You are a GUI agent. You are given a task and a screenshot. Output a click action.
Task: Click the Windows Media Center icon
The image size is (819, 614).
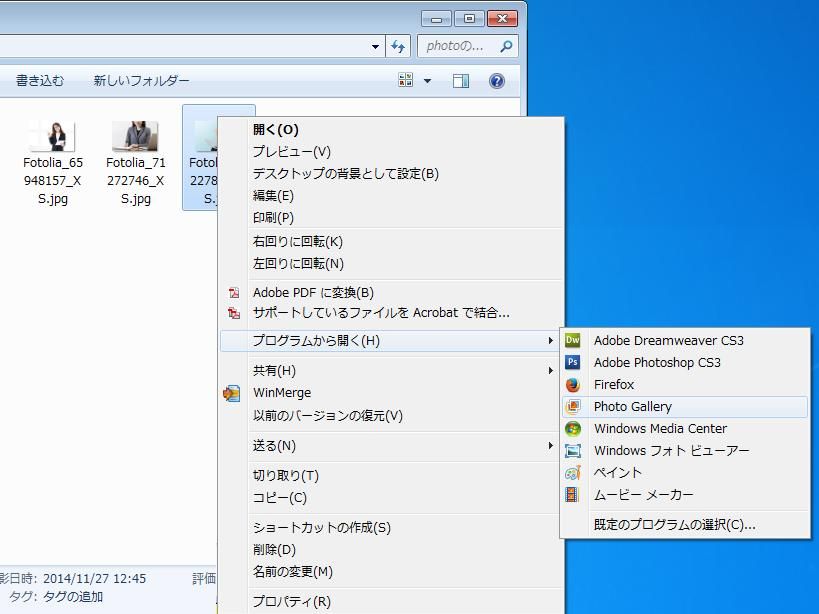tap(573, 428)
